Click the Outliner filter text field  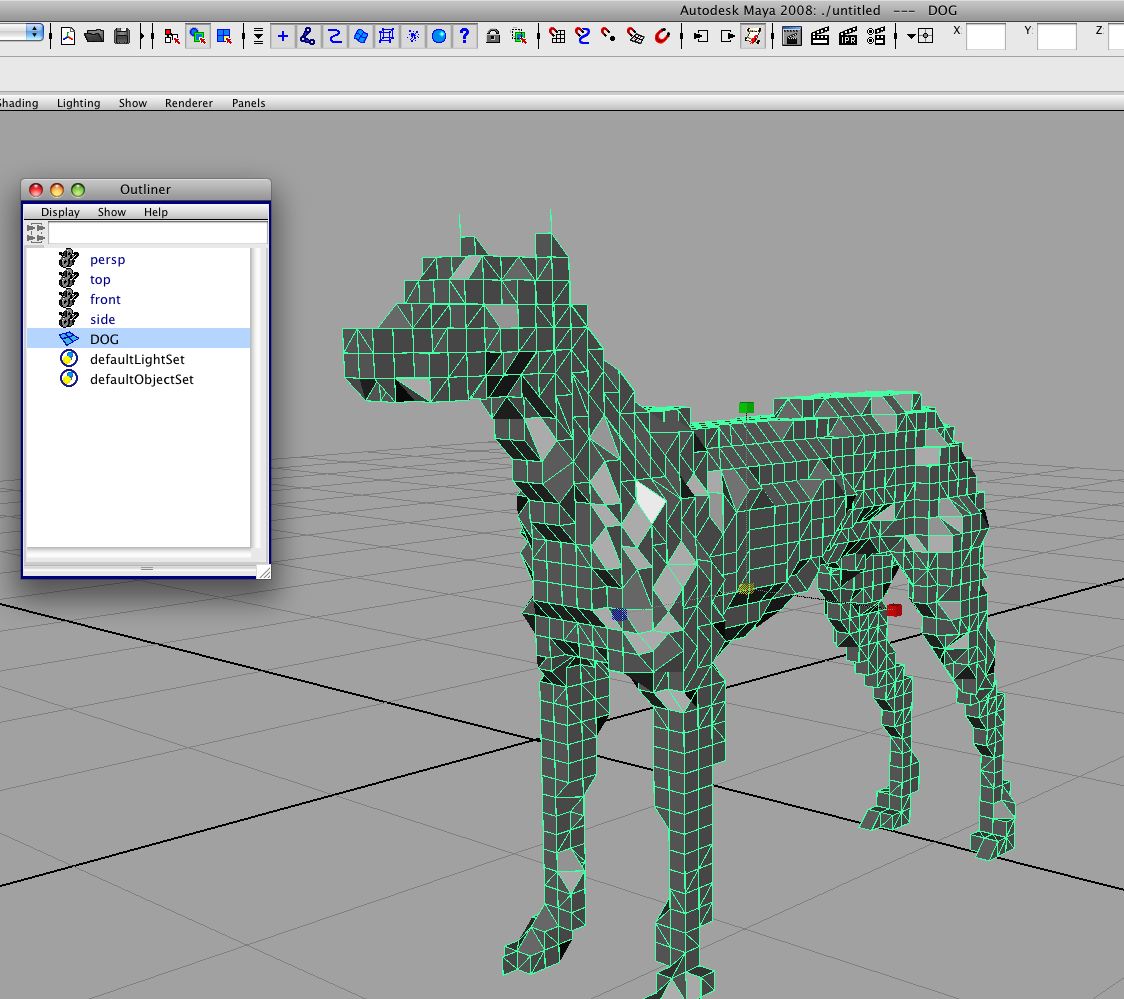[x=158, y=233]
